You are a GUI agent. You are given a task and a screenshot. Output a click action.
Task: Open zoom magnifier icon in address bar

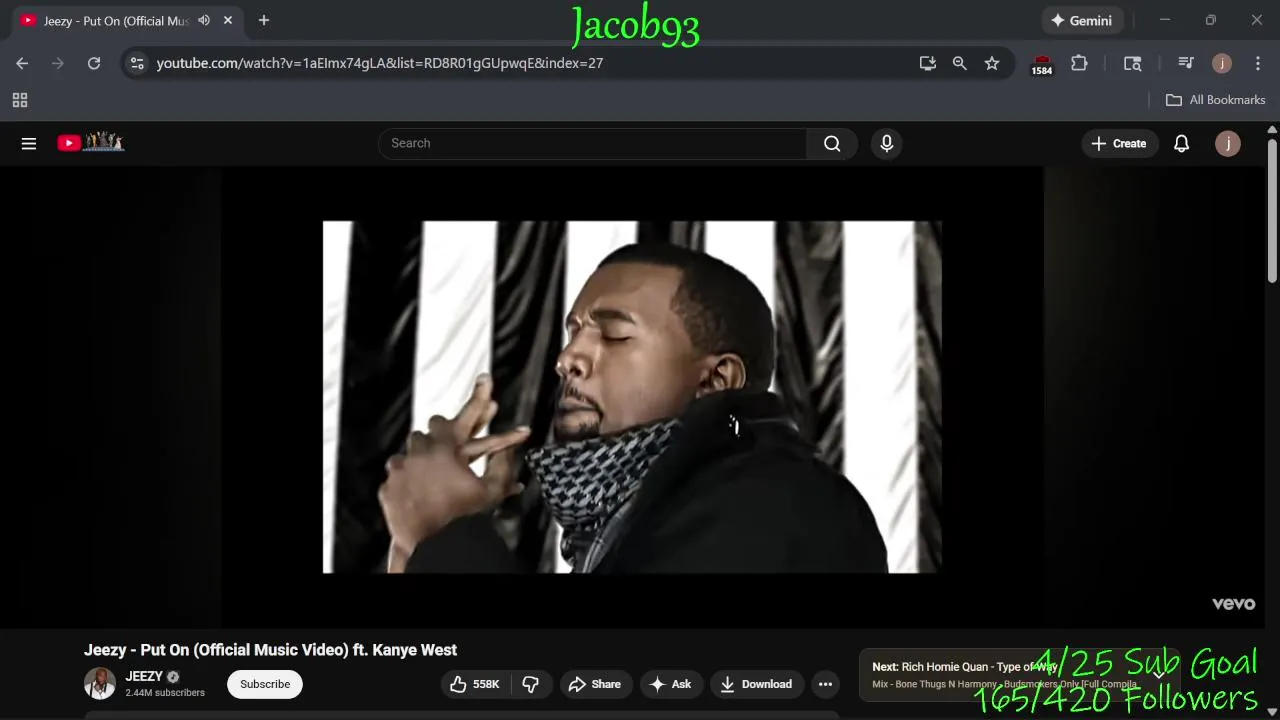click(x=960, y=63)
